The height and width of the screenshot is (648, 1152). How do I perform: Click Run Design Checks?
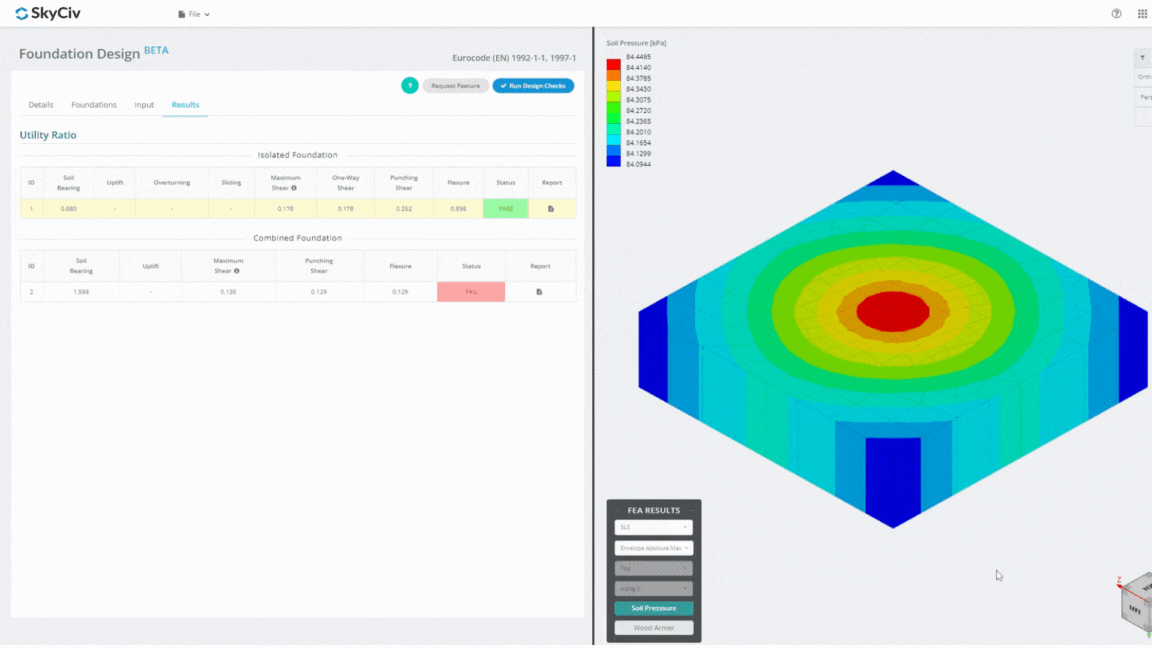point(533,86)
